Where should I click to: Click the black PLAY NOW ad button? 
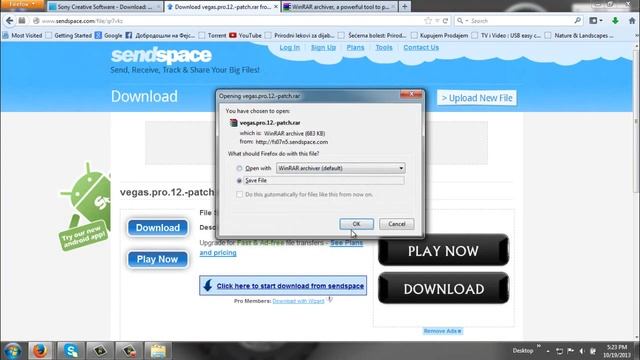(443, 251)
